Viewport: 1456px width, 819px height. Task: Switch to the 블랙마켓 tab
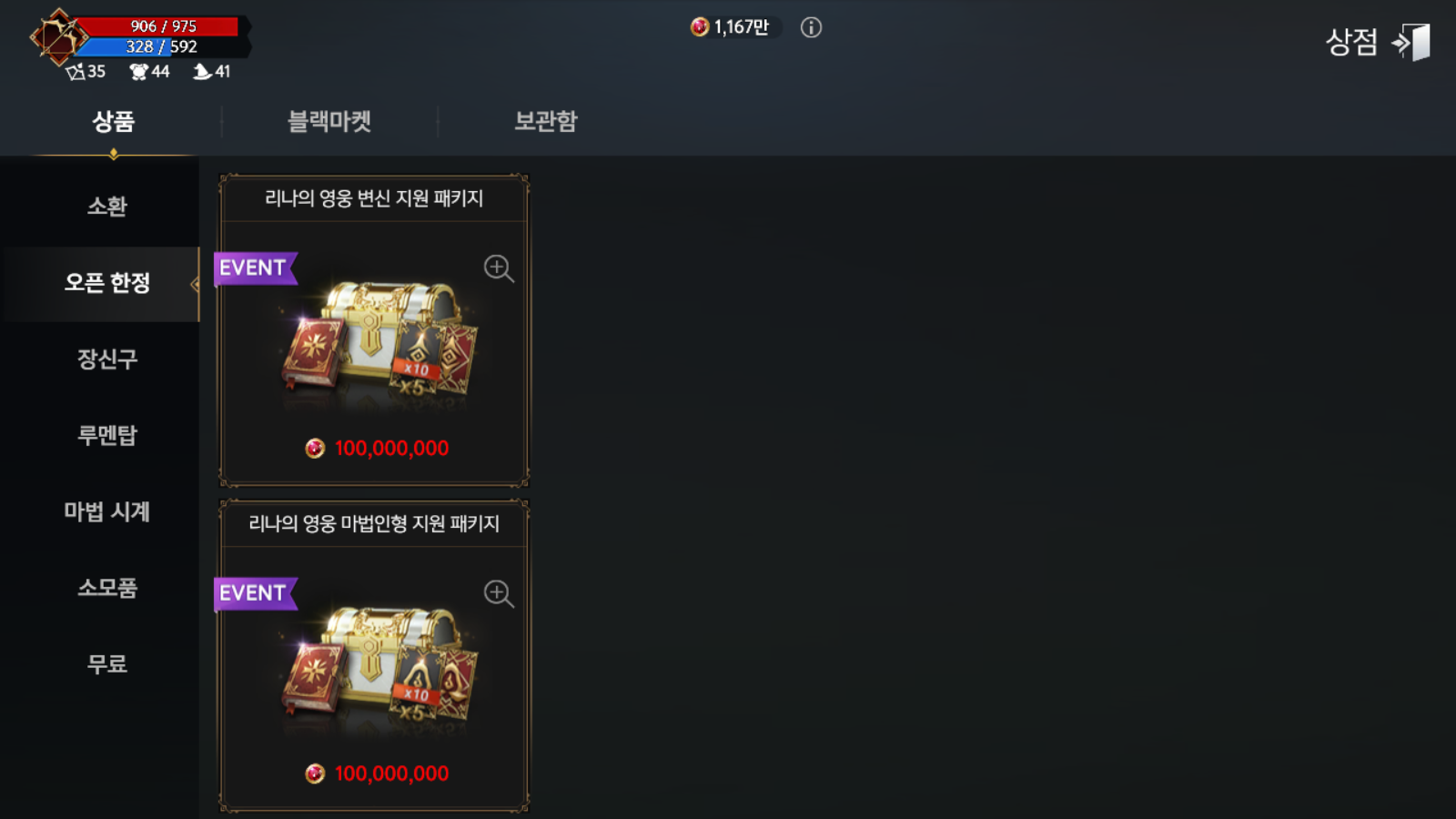tap(329, 121)
